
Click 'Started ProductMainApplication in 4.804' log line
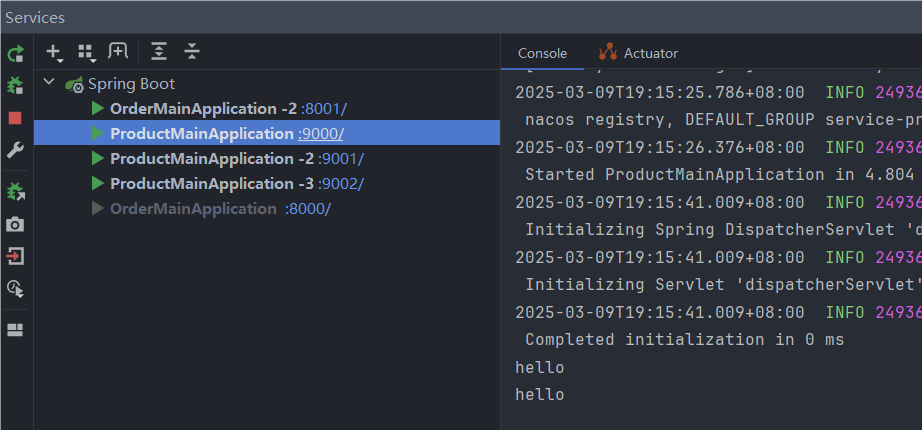pyautogui.click(x=719, y=175)
